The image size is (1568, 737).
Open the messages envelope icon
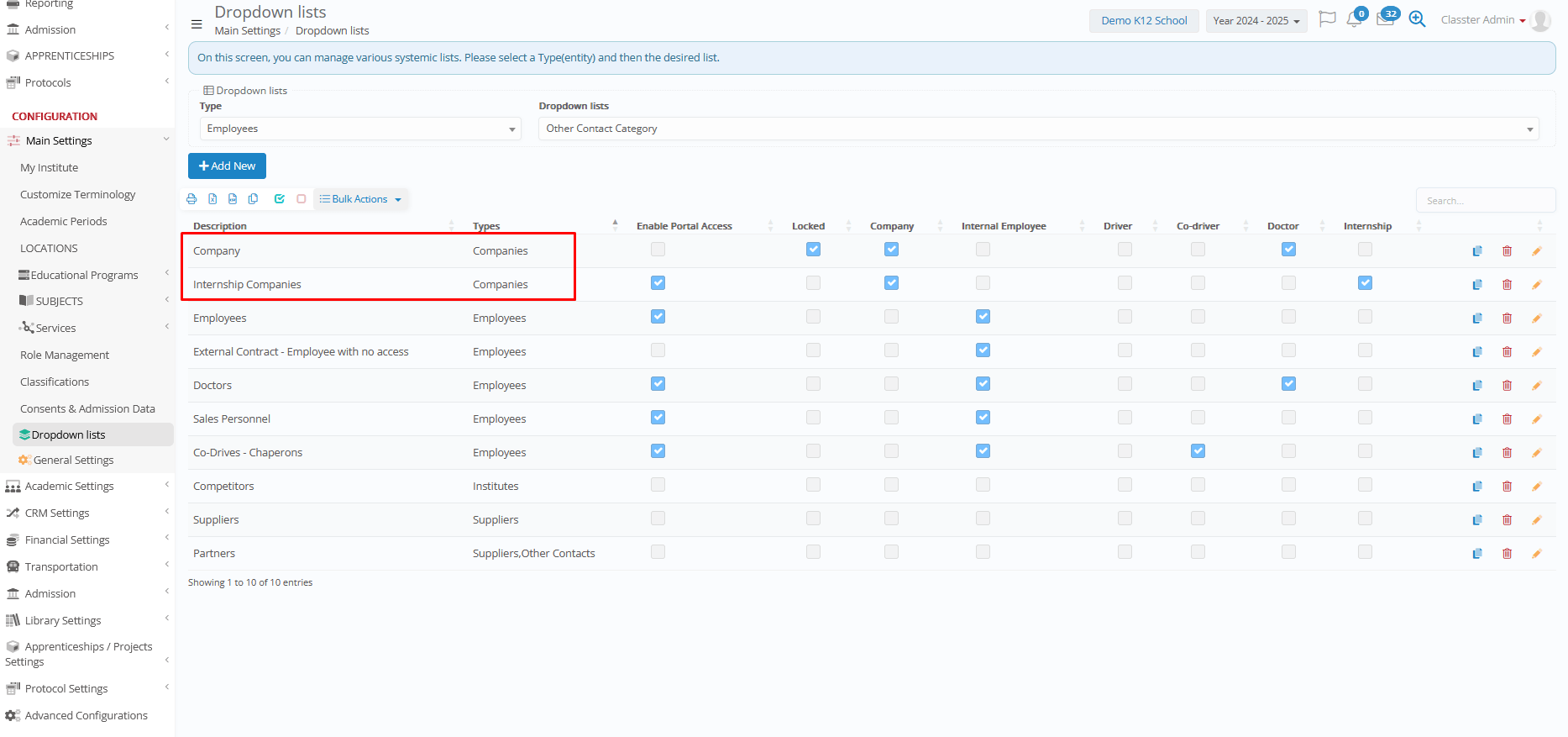[1385, 19]
